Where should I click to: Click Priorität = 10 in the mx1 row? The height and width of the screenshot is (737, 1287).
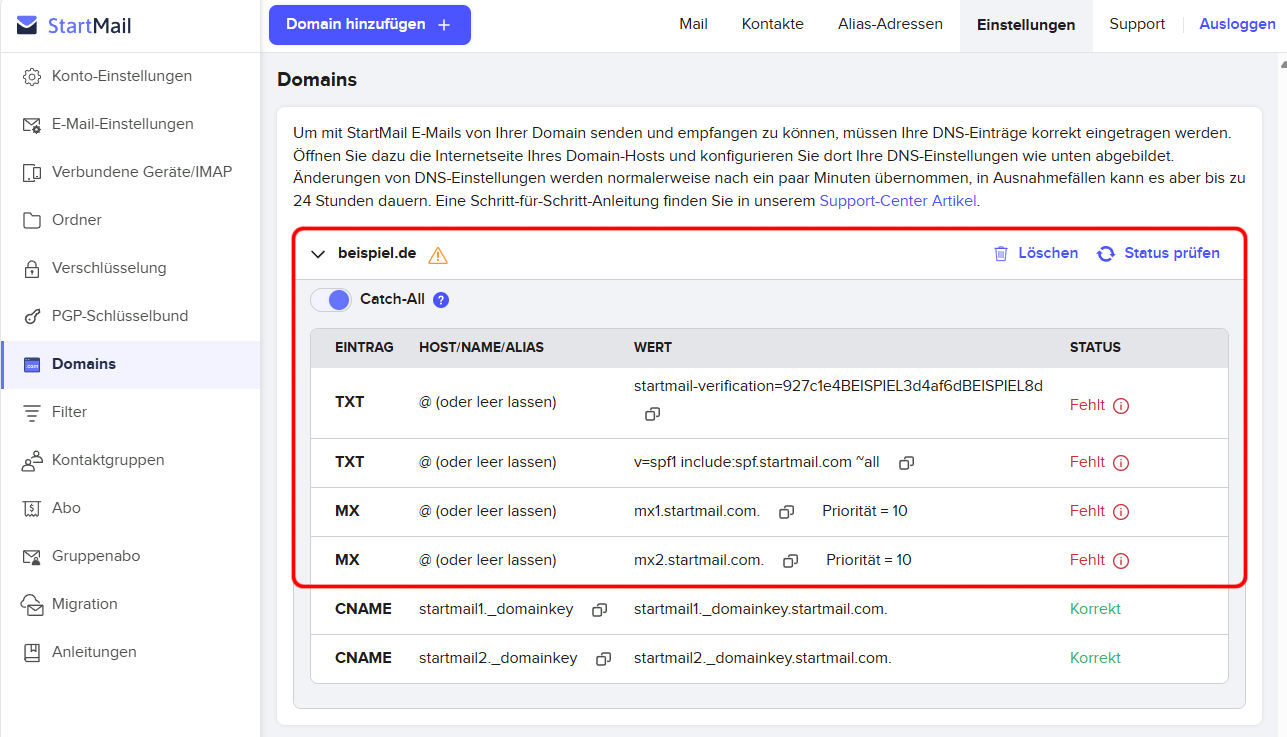[x=865, y=511]
